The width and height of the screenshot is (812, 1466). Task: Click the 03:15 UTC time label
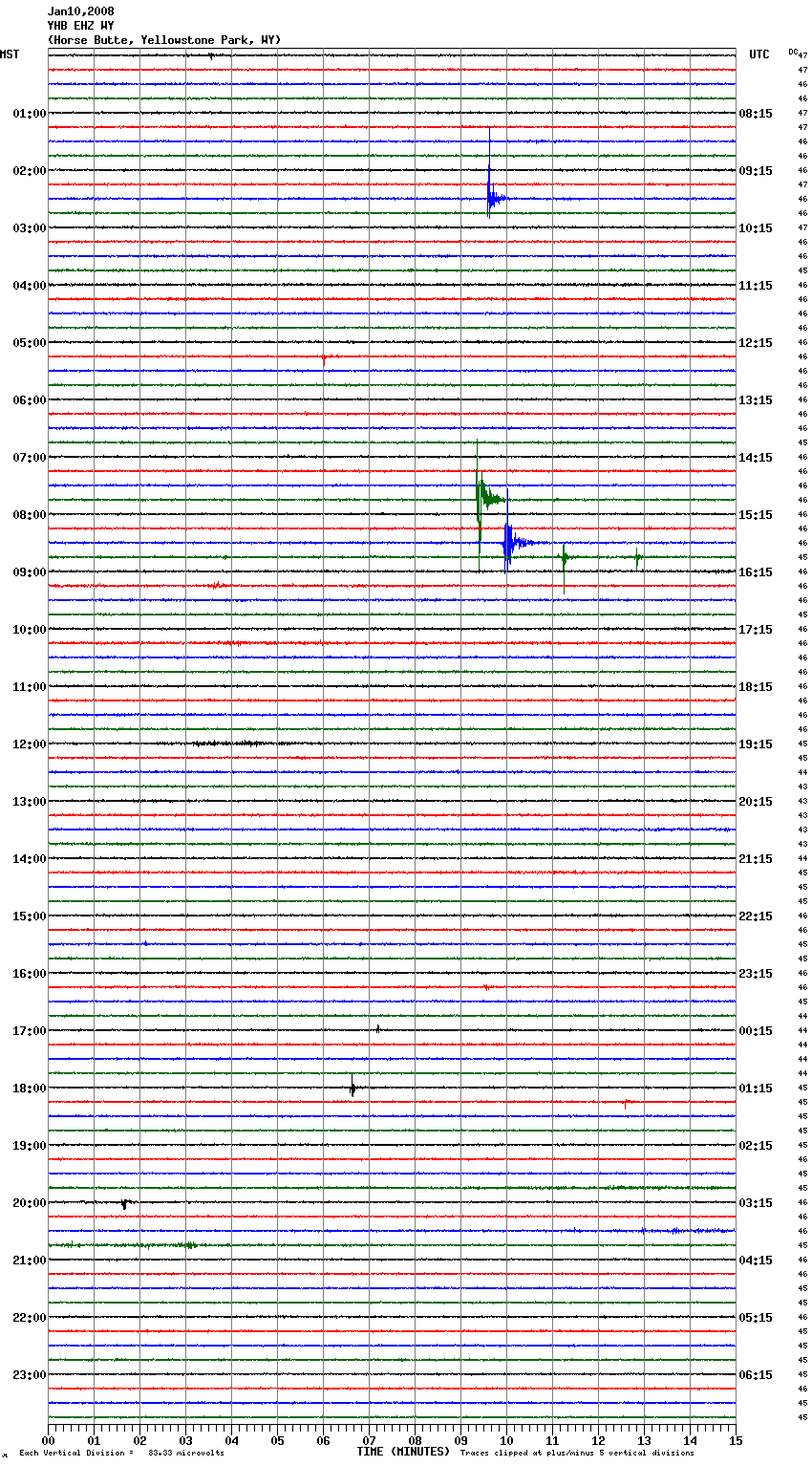click(x=756, y=1203)
